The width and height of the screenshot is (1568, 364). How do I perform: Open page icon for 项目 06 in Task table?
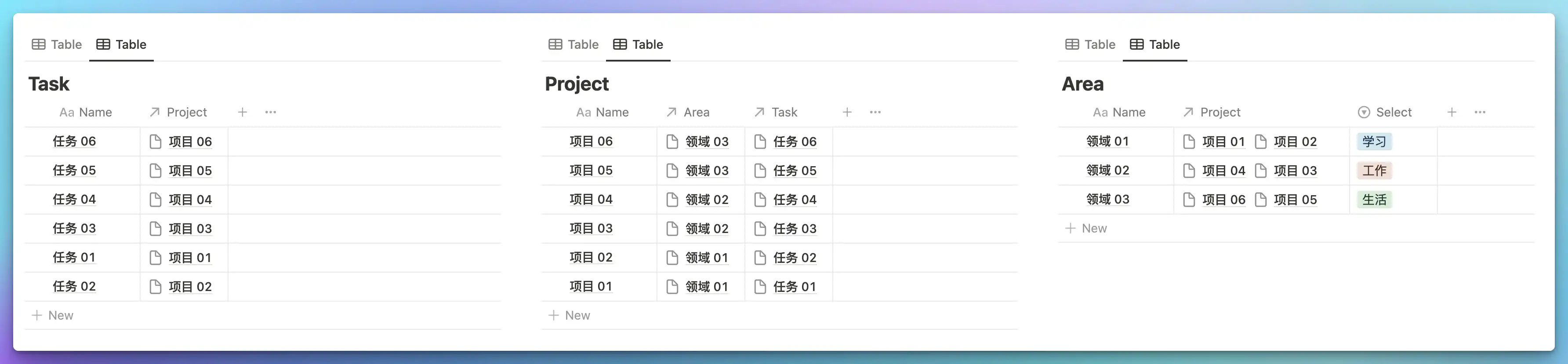click(155, 141)
